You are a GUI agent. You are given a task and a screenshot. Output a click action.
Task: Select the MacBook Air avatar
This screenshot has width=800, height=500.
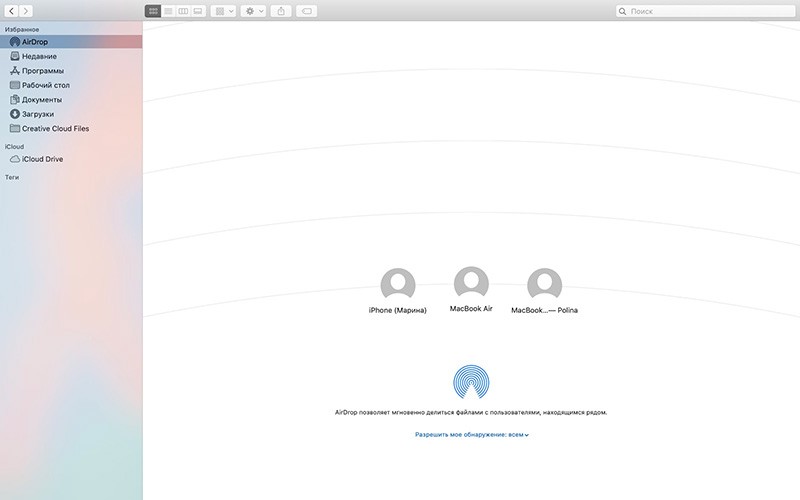point(471,282)
